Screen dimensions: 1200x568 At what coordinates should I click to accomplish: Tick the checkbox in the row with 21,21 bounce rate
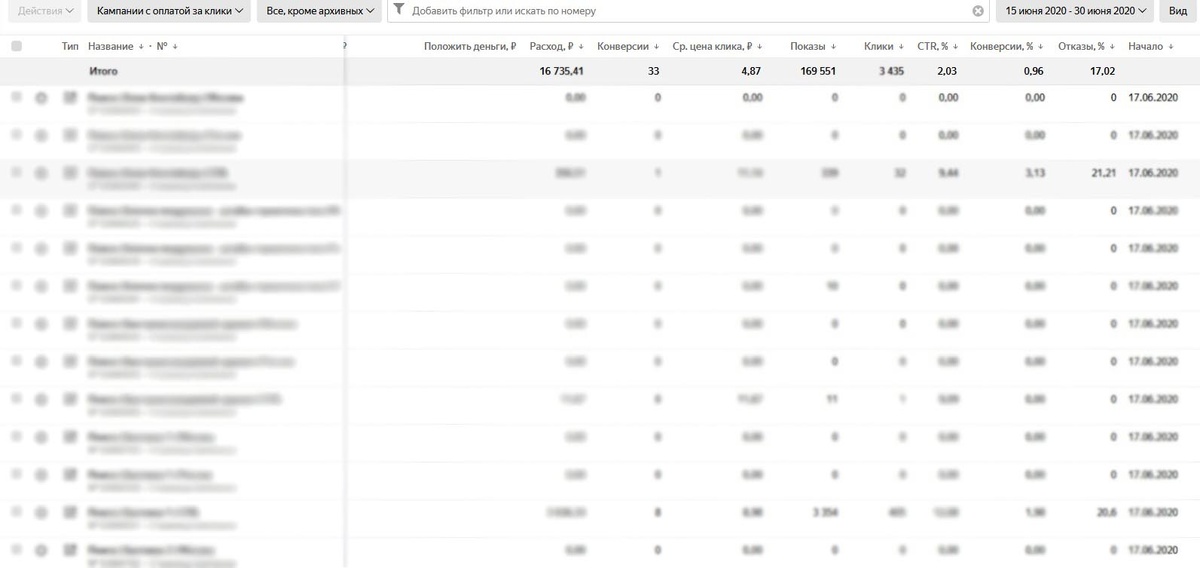coord(16,173)
